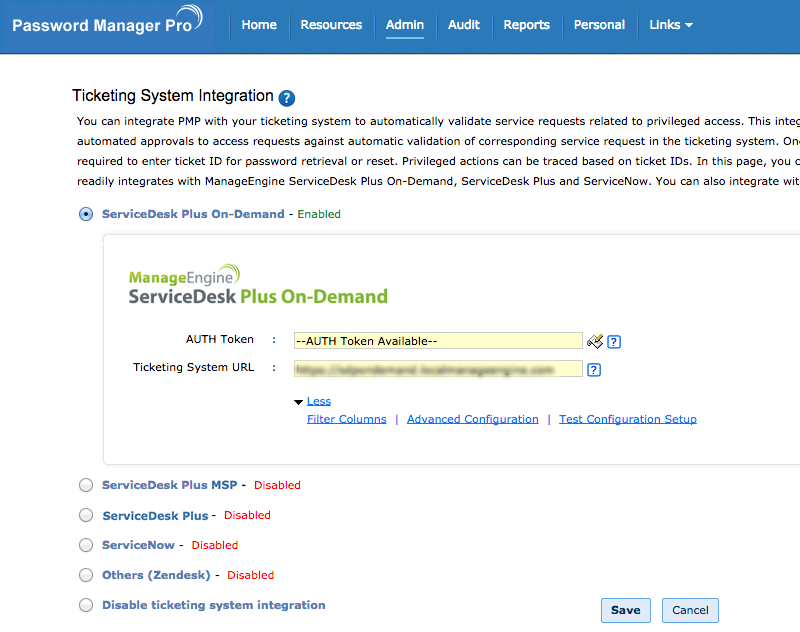This screenshot has height=632, width=800.
Task: Open the Advanced Configuration link
Action: click(x=473, y=419)
